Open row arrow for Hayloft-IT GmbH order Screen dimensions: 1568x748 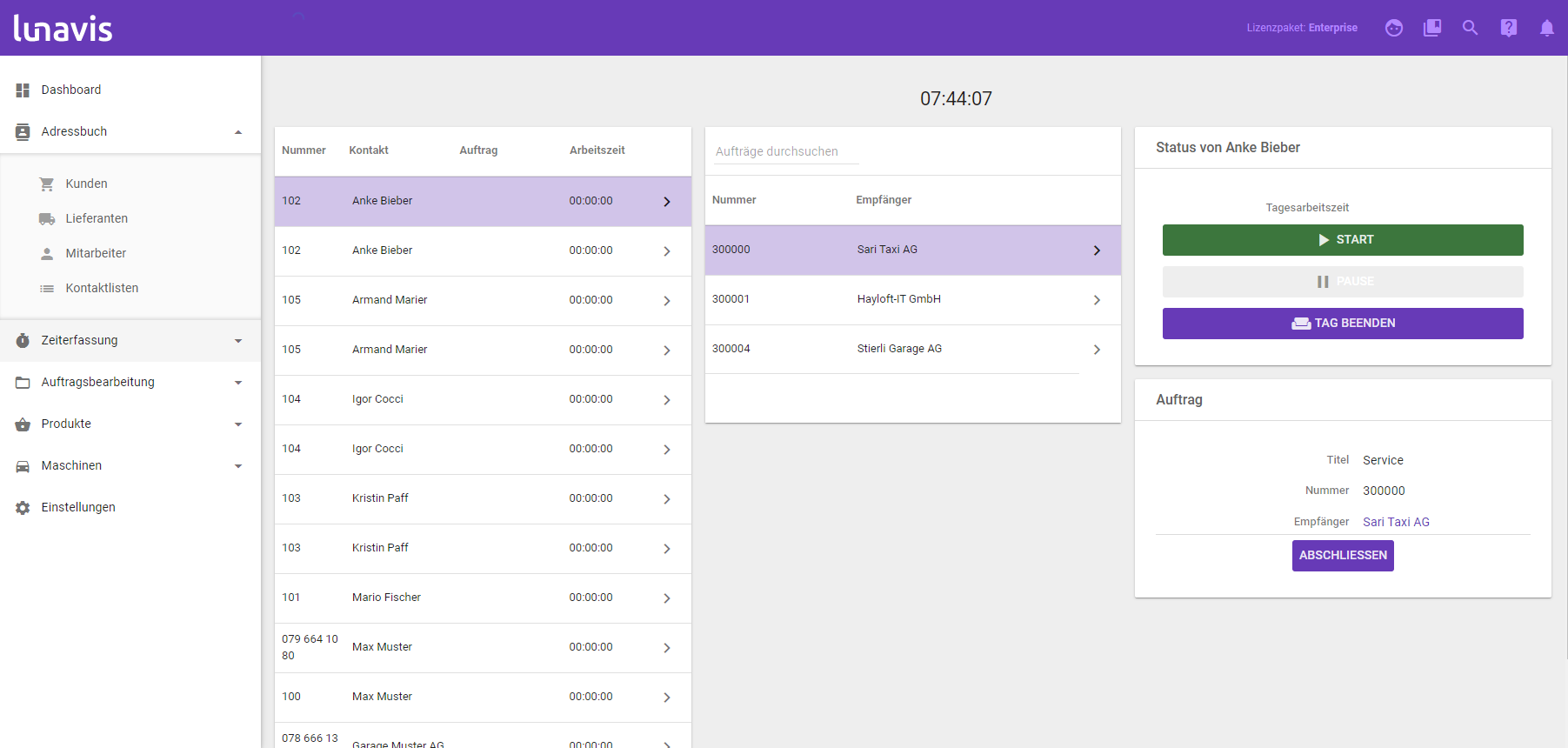pyautogui.click(x=1097, y=300)
